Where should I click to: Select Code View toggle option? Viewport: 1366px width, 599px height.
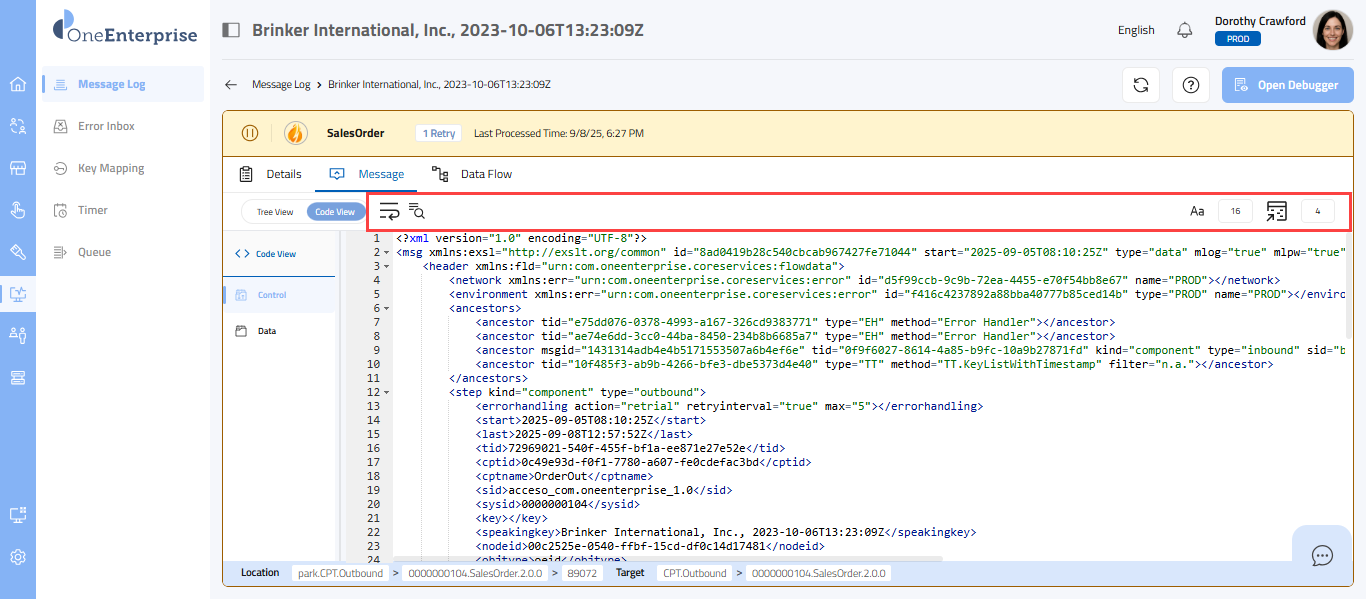[x=335, y=212]
